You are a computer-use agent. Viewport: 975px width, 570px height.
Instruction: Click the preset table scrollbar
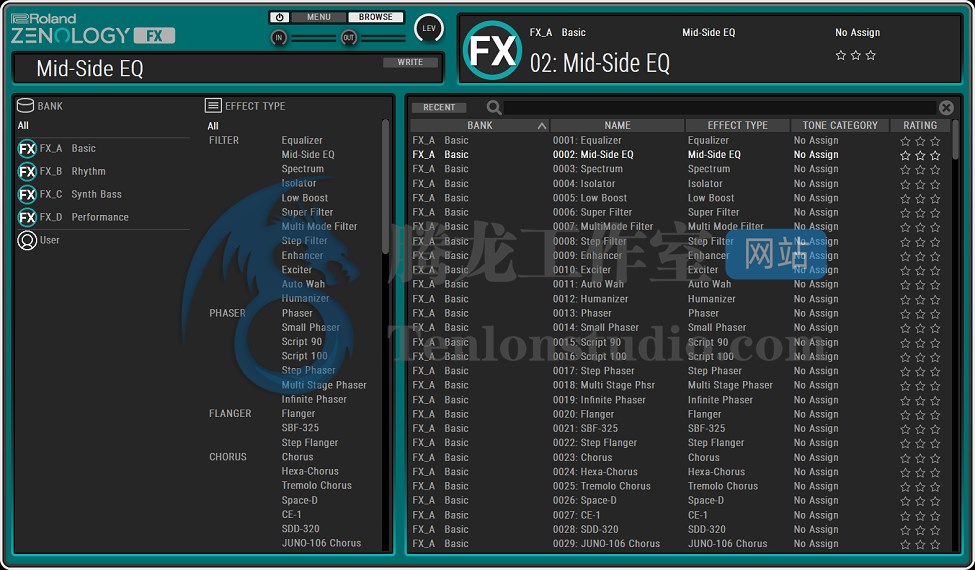coord(956,140)
